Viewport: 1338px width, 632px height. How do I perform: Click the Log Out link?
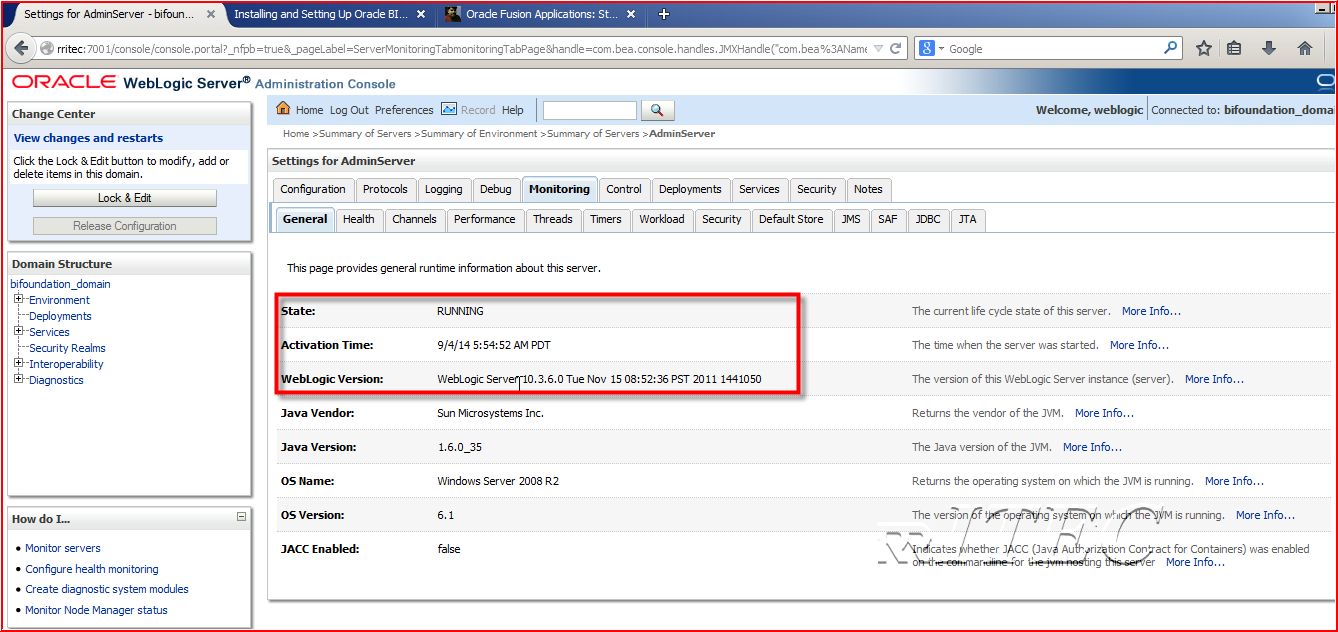pos(349,110)
